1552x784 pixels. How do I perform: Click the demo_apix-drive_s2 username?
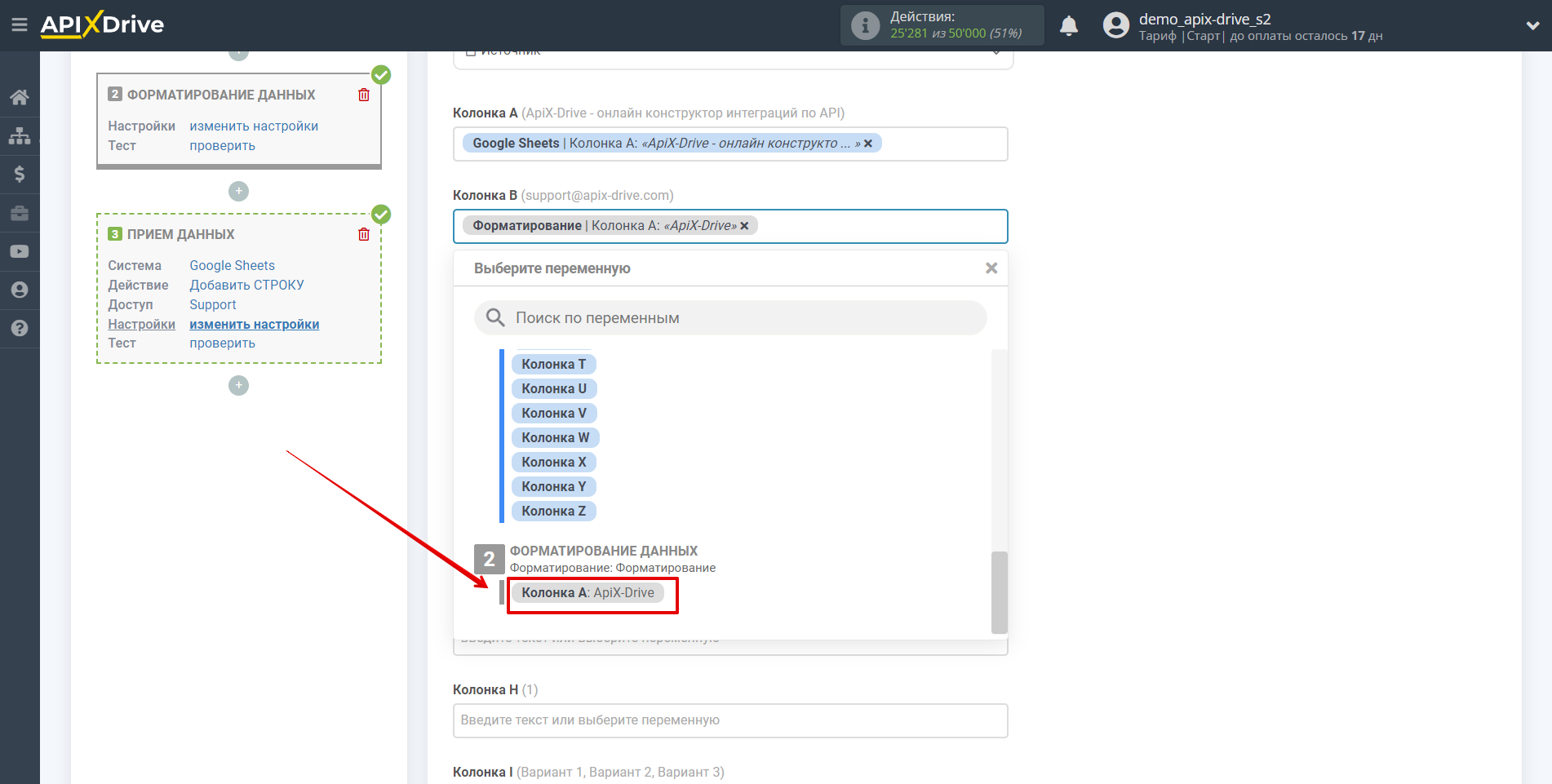point(1204,19)
